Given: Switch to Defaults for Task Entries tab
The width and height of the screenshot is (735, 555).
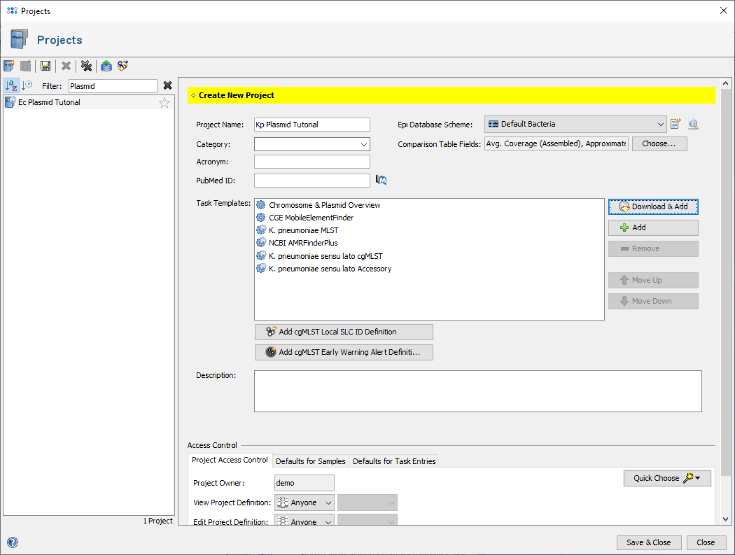Looking at the screenshot, I should [x=394, y=461].
